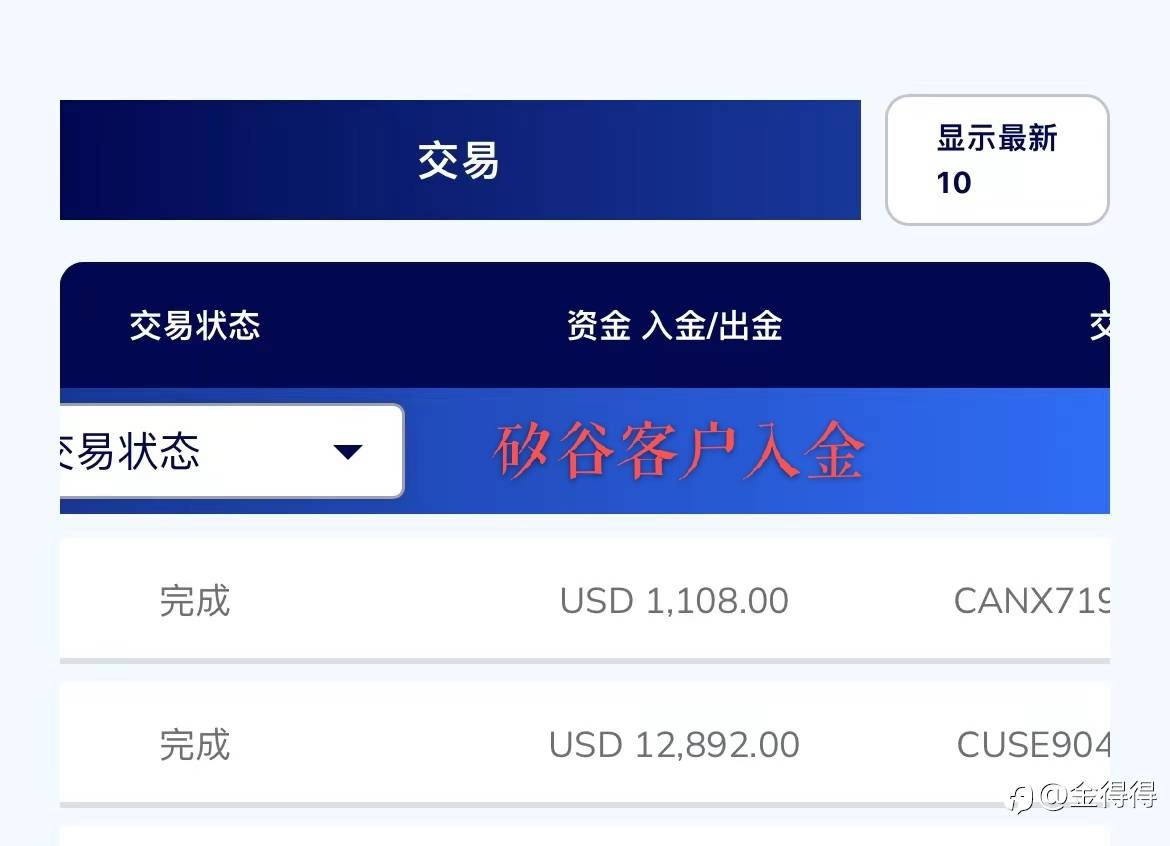Click 完成 status in the USD 12,892.00 row
Screen dimensions: 1170x846
point(195,745)
